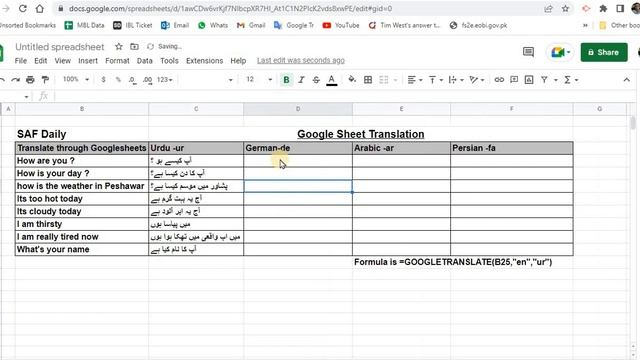Open the Insert menu
This screenshot has width=640, height=360.
(x=88, y=61)
